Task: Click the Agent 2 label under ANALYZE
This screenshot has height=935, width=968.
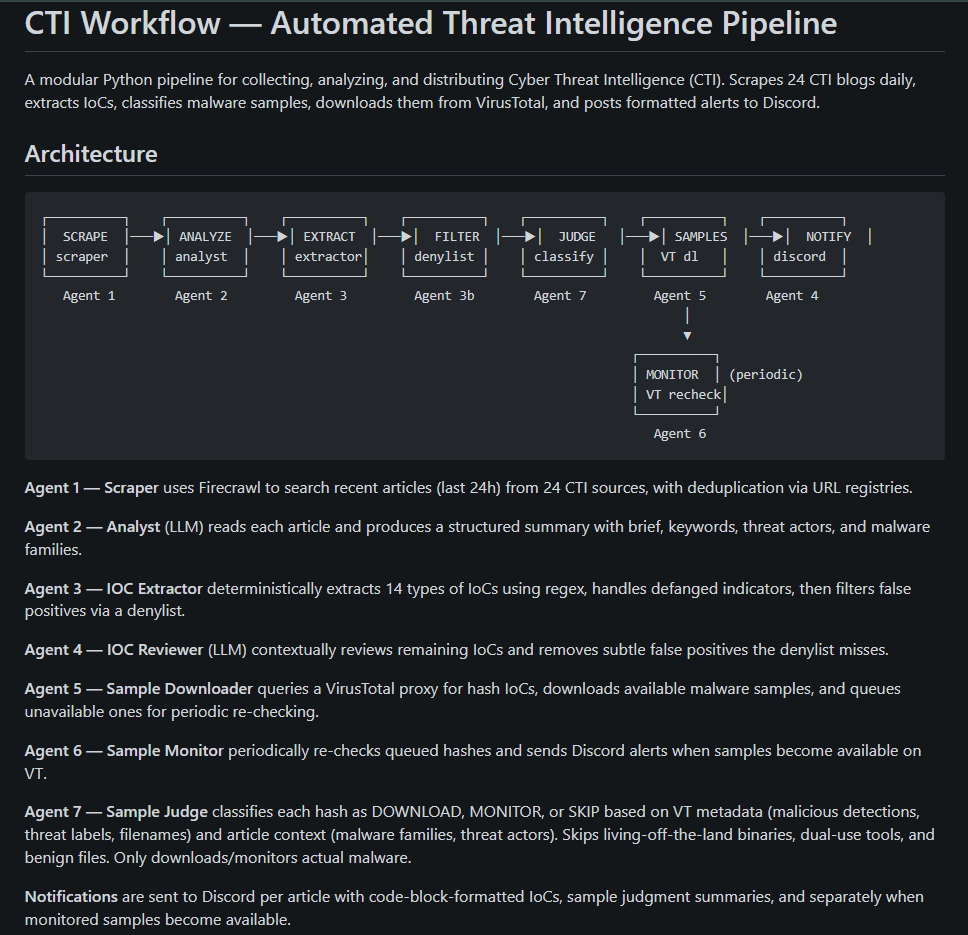Action: click(x=201, y=296)
